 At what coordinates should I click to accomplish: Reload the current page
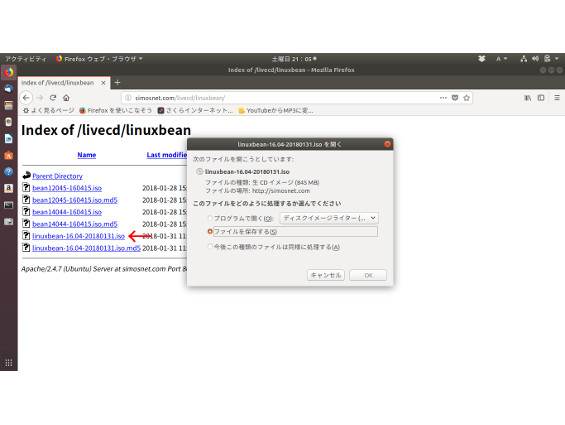point(53,98)
